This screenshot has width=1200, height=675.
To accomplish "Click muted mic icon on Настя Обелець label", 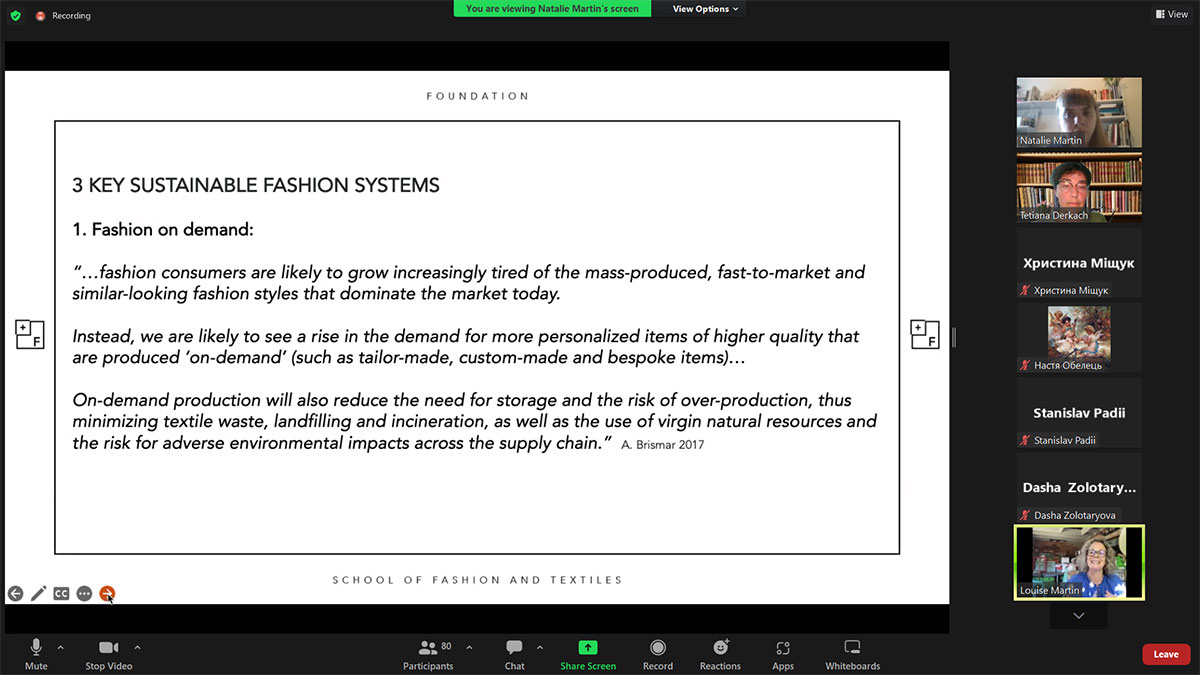I will click(1025, 365).
